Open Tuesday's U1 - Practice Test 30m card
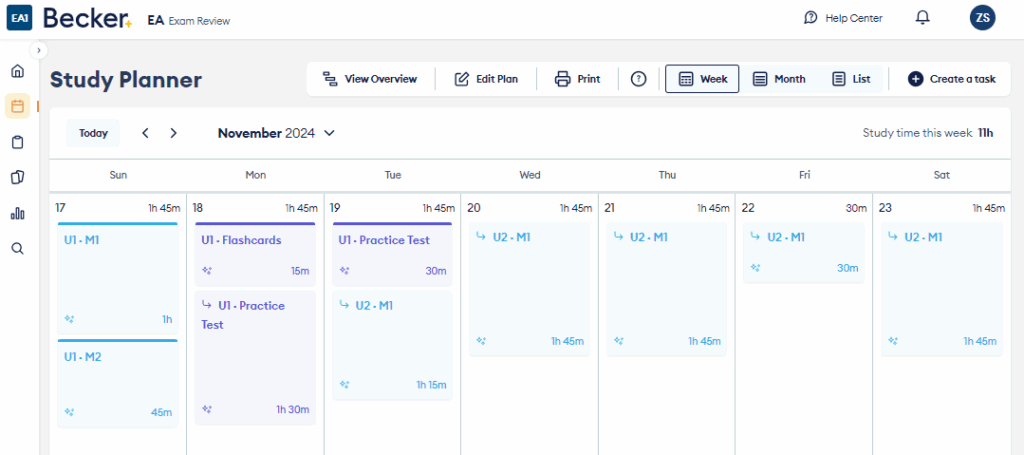This screenshot has height=455, width=1024. coord(392,255)
